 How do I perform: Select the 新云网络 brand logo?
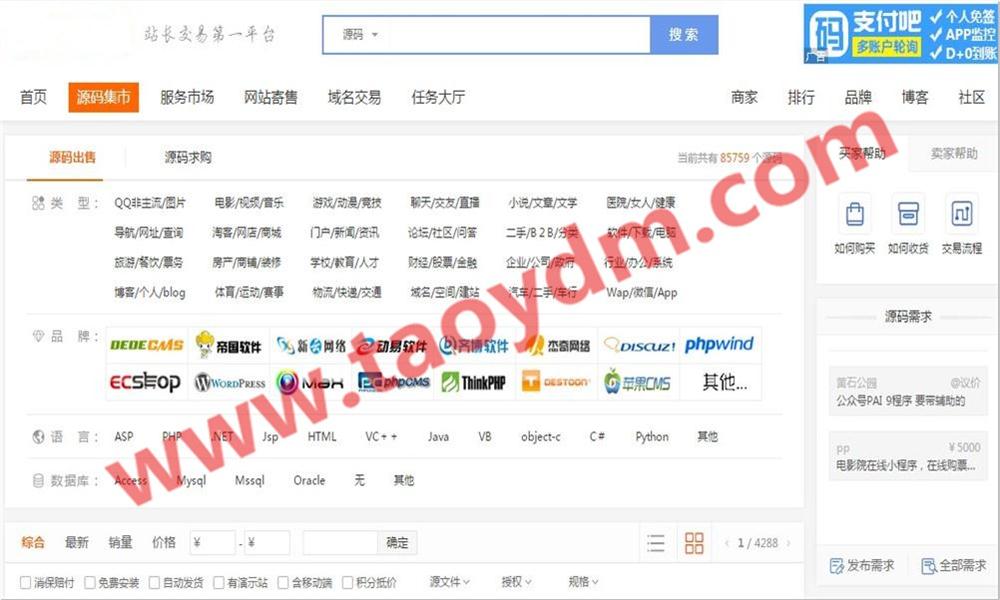(311, 345)
